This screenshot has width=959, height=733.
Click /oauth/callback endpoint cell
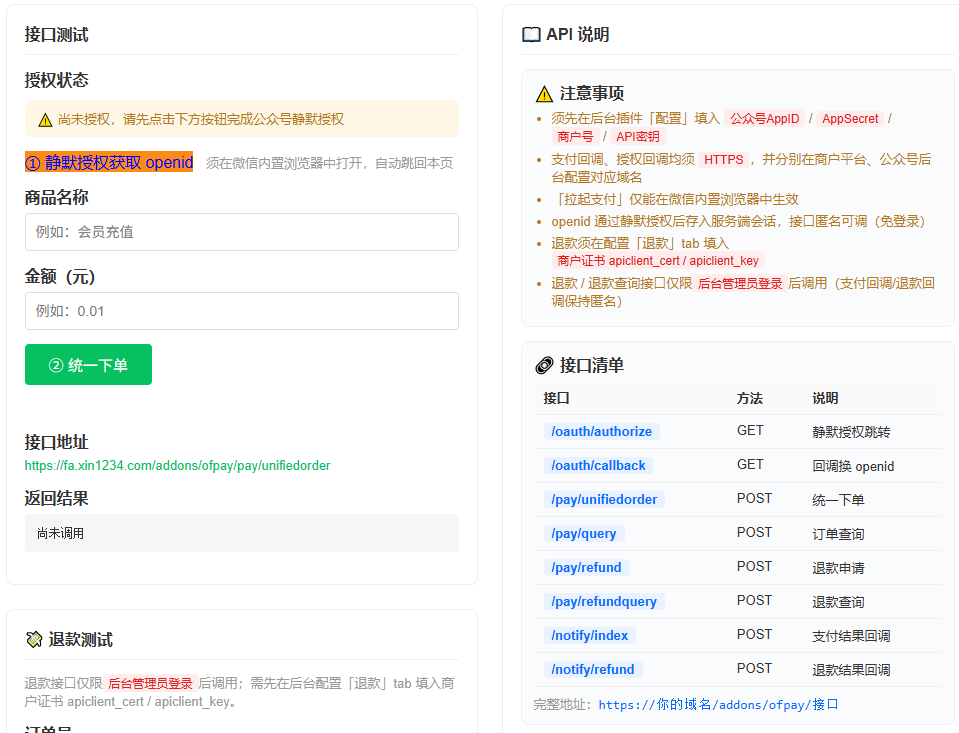click(x=598, y=466)
